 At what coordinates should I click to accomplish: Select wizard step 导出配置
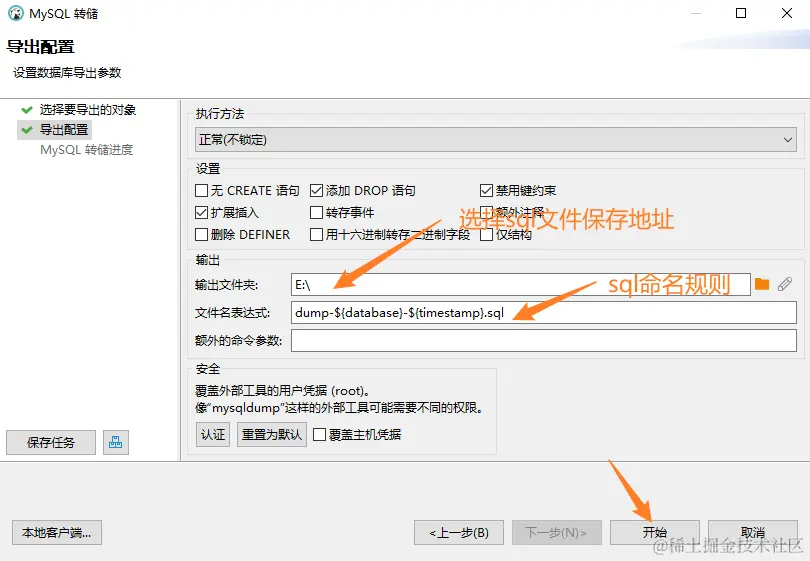tap(64, 130)
